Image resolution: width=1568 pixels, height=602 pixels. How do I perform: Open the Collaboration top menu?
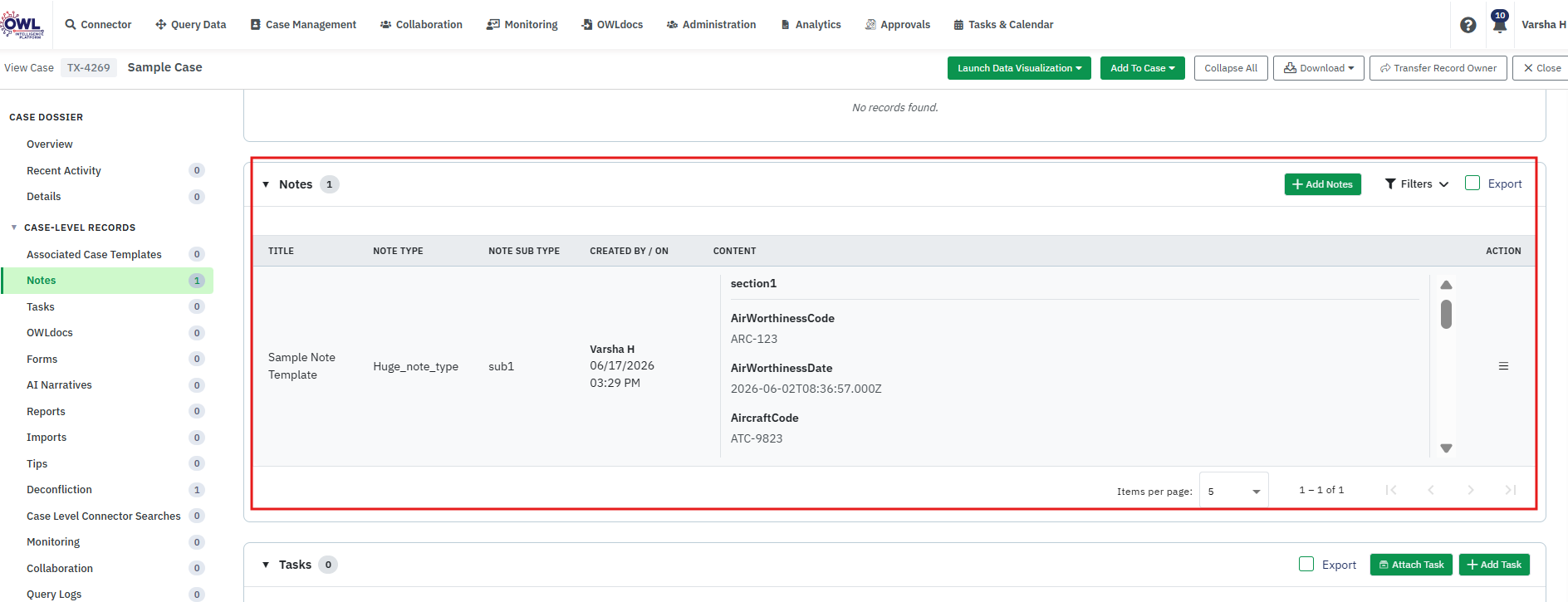(x=421, y=25)
